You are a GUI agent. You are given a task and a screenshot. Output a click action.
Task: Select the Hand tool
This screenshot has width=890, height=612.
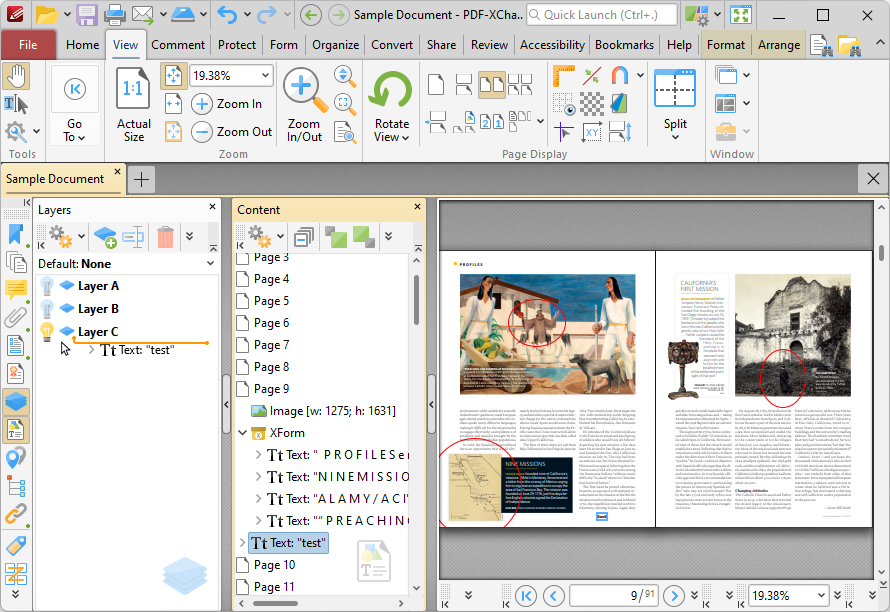tap(16, 77)
